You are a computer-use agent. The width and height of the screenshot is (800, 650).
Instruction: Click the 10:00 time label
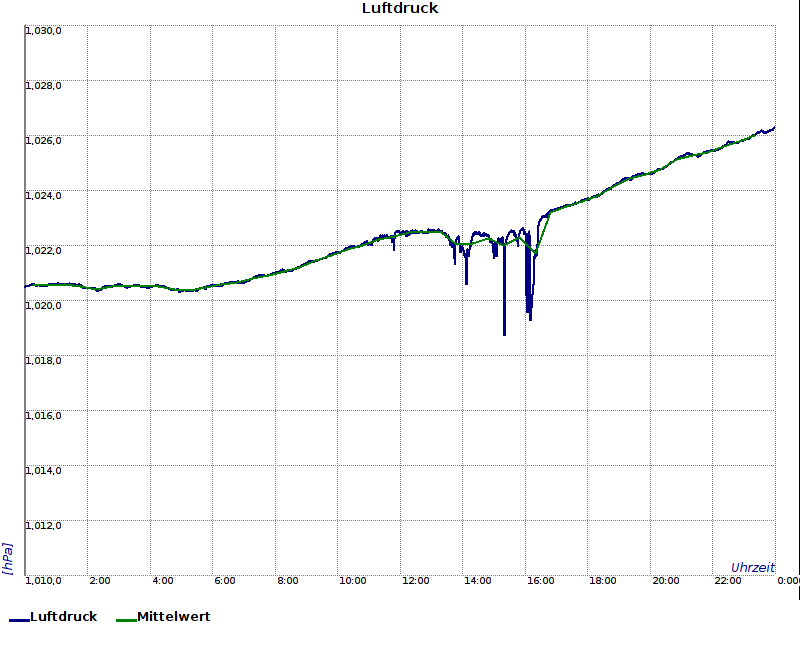(353, 581)
